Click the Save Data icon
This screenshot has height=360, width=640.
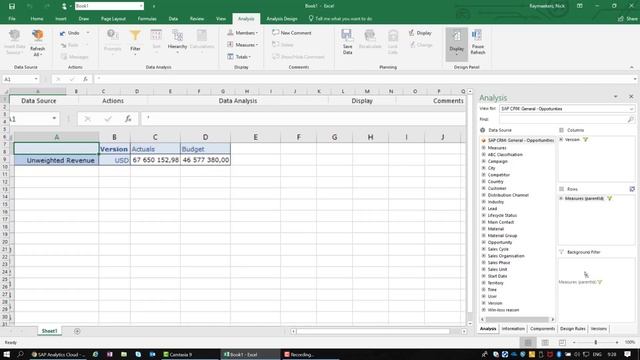[347, 35]
